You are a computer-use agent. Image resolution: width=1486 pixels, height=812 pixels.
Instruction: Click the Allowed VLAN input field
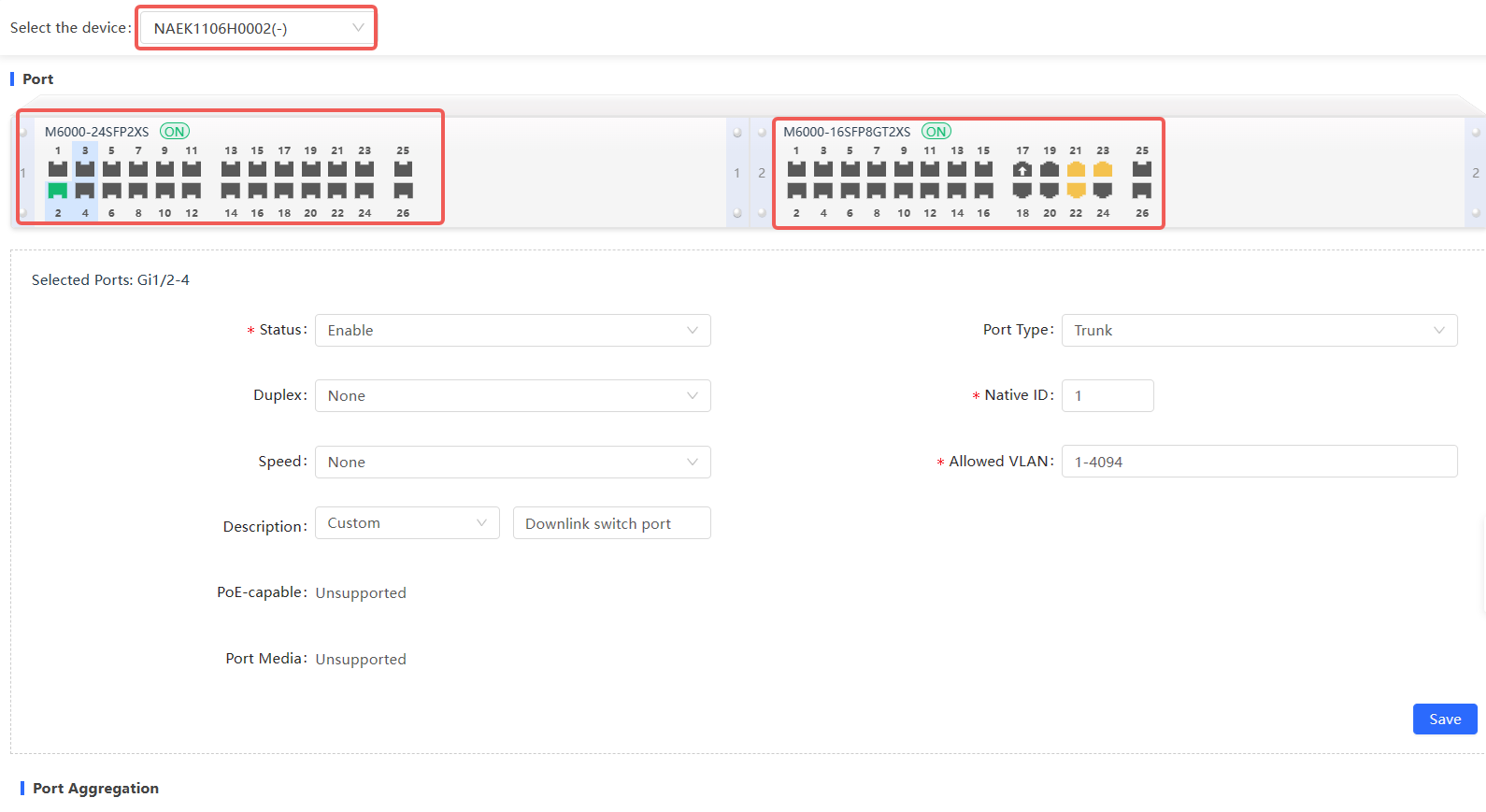tap(1259, 462)
